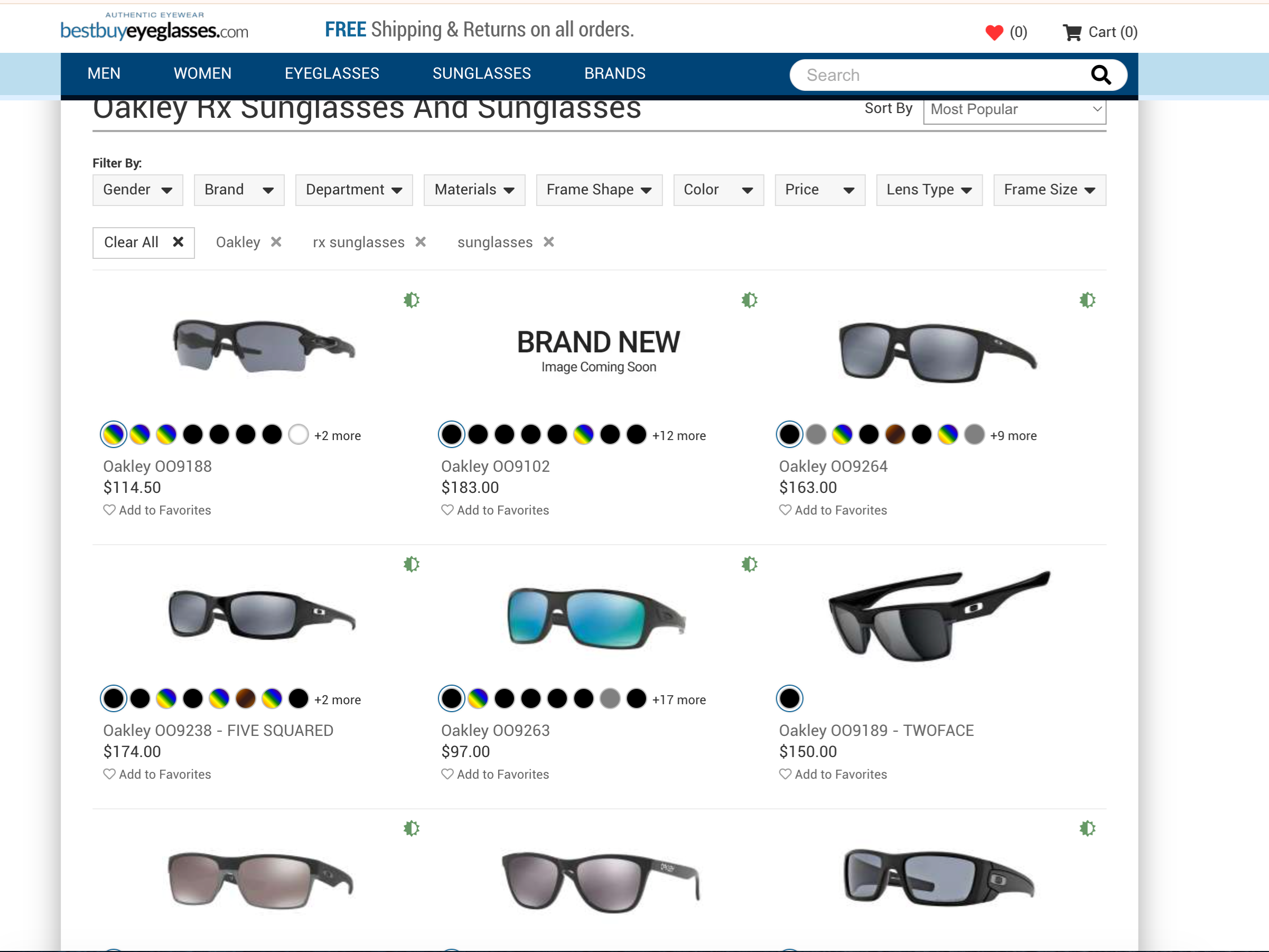Open the OO9238 FIVE SQUARED sunglasses thumbnail
1269x952 pixels.
pos(262,614)
